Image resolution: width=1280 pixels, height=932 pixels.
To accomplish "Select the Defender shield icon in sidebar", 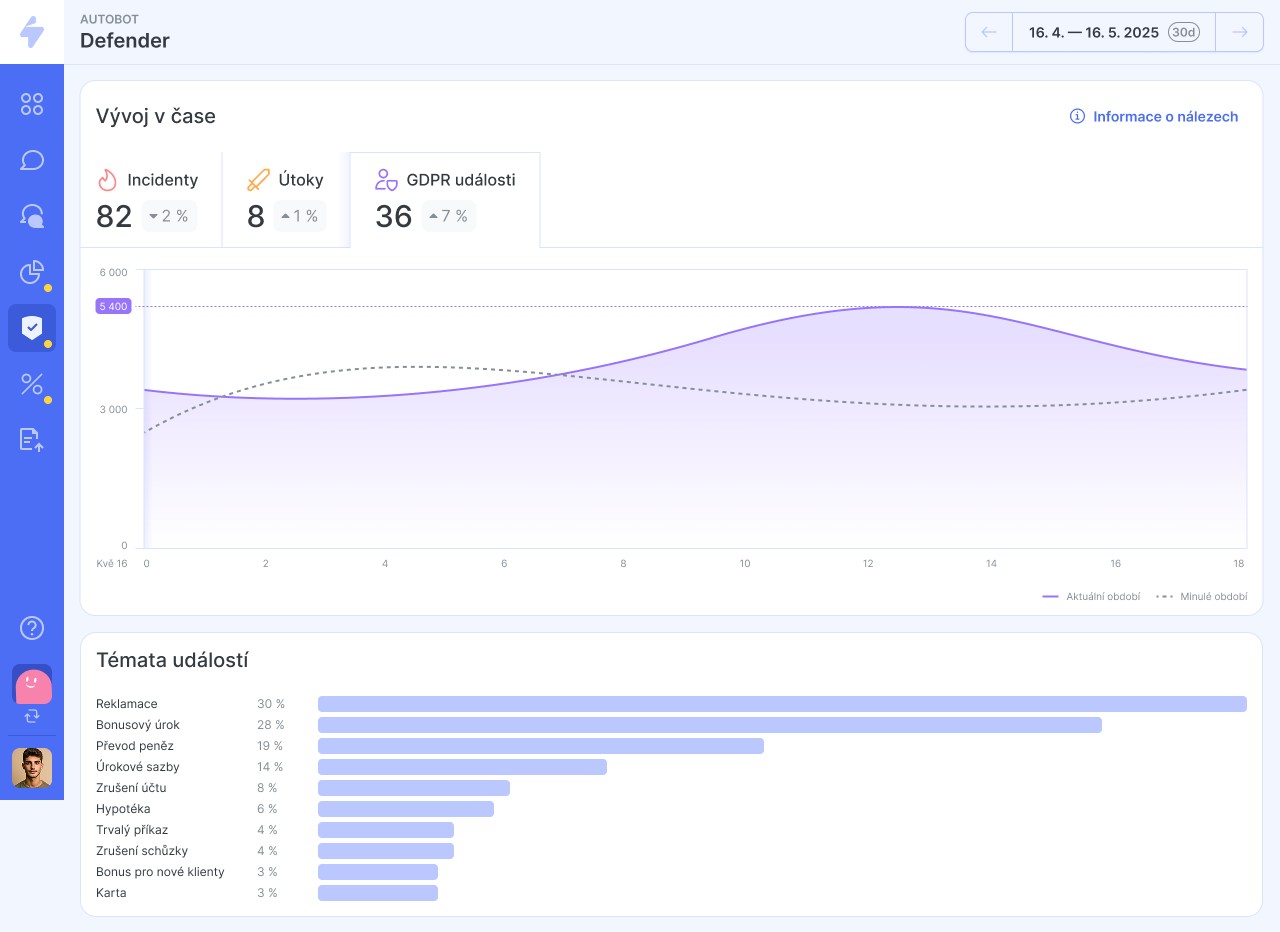I will click(x=32, y=328).
